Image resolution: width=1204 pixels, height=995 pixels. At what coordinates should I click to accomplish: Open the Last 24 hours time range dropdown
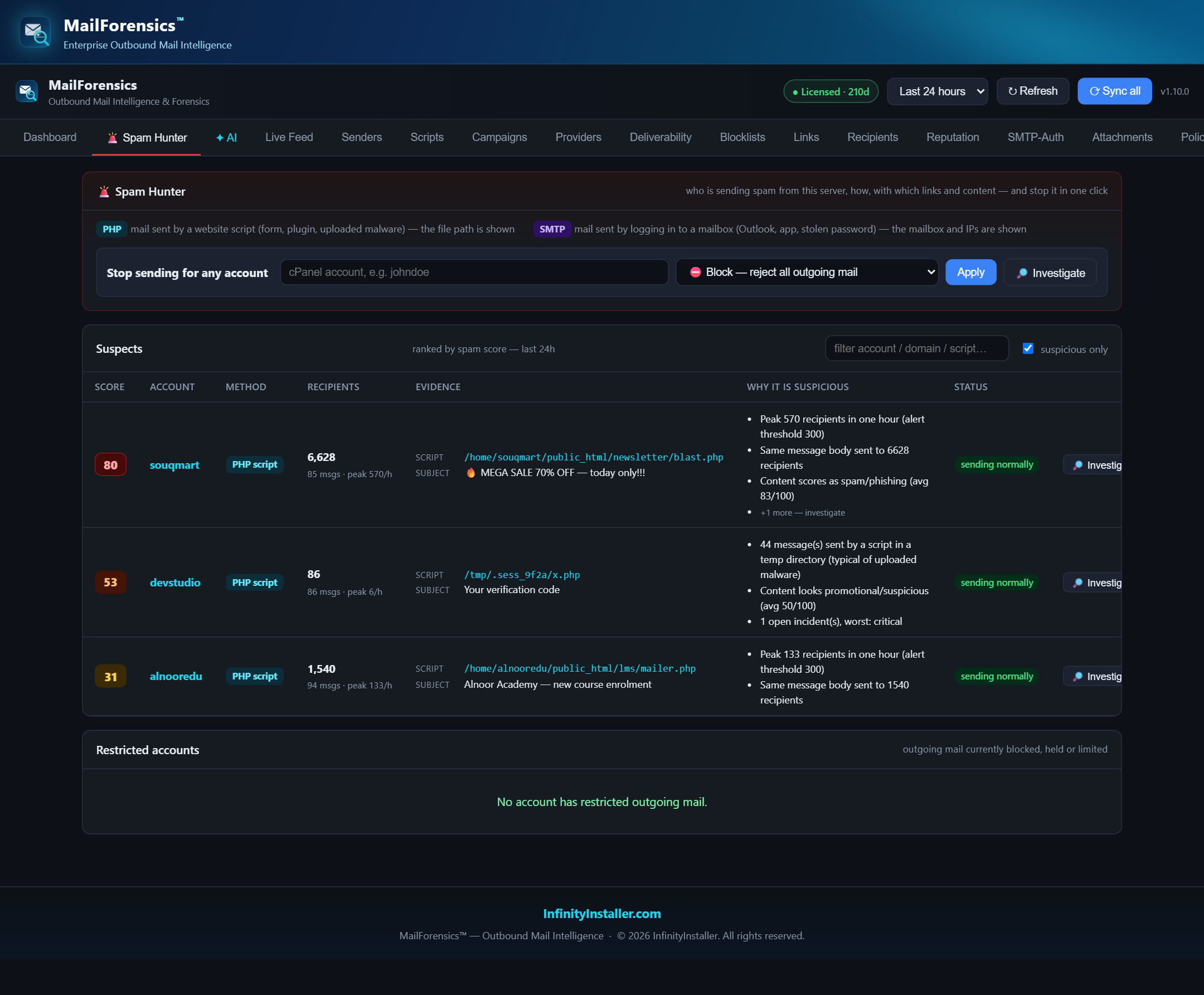pyautogui.click(x=937, y=91)
